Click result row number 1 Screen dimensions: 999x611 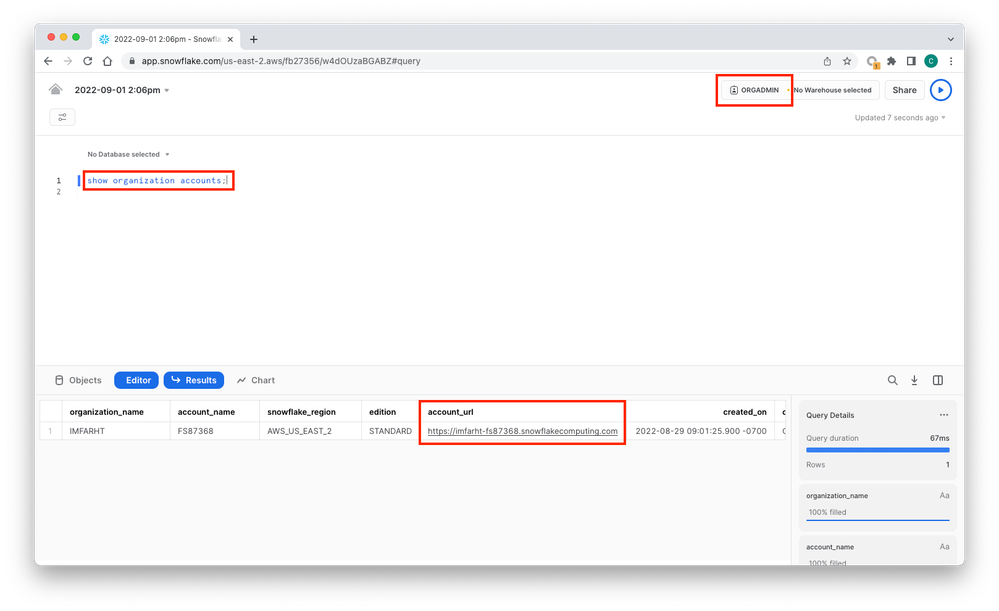click(50, 431)
